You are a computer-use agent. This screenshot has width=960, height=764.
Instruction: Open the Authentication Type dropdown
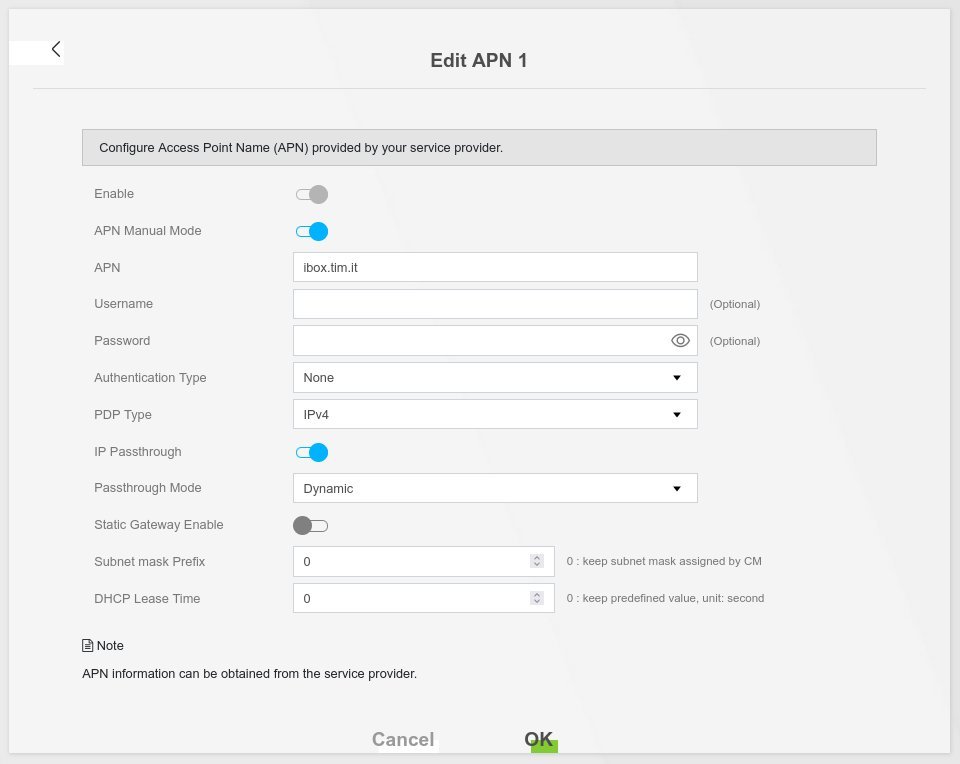494,378
